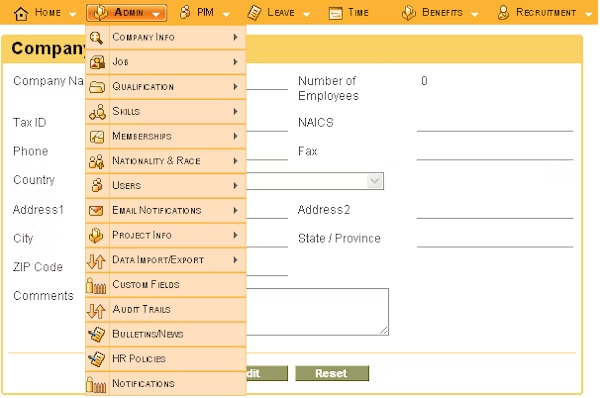600x398 pixels.
Task: Select Bulletins/News menu entry
Action: 165,334
